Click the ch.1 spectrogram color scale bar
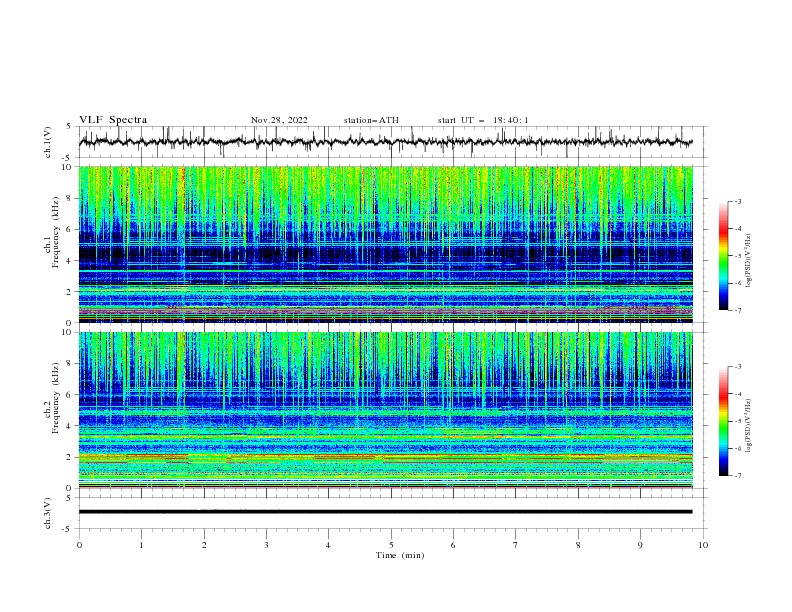792x612 pixels. [724, 256]
